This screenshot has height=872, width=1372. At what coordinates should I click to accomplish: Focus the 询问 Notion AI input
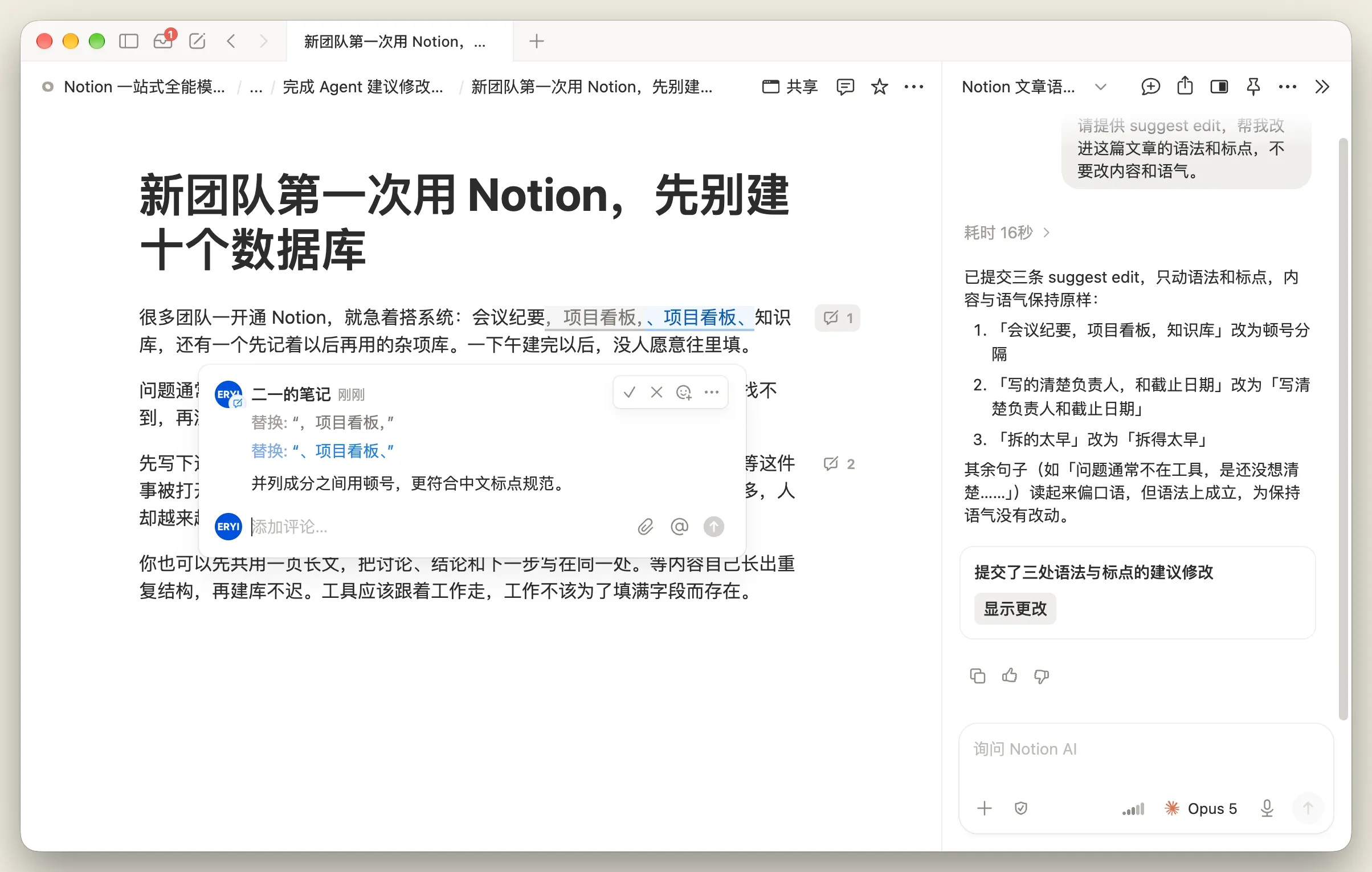tap(1145, 749)
